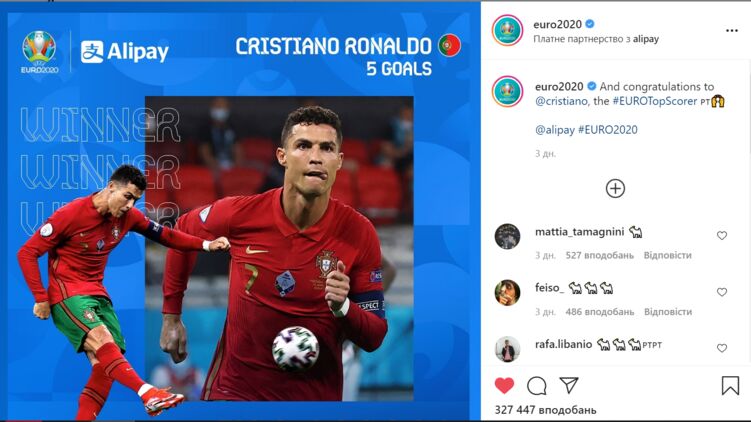Like feiso_'s comment heart
The image size is (751, 422).
(721, 292)
